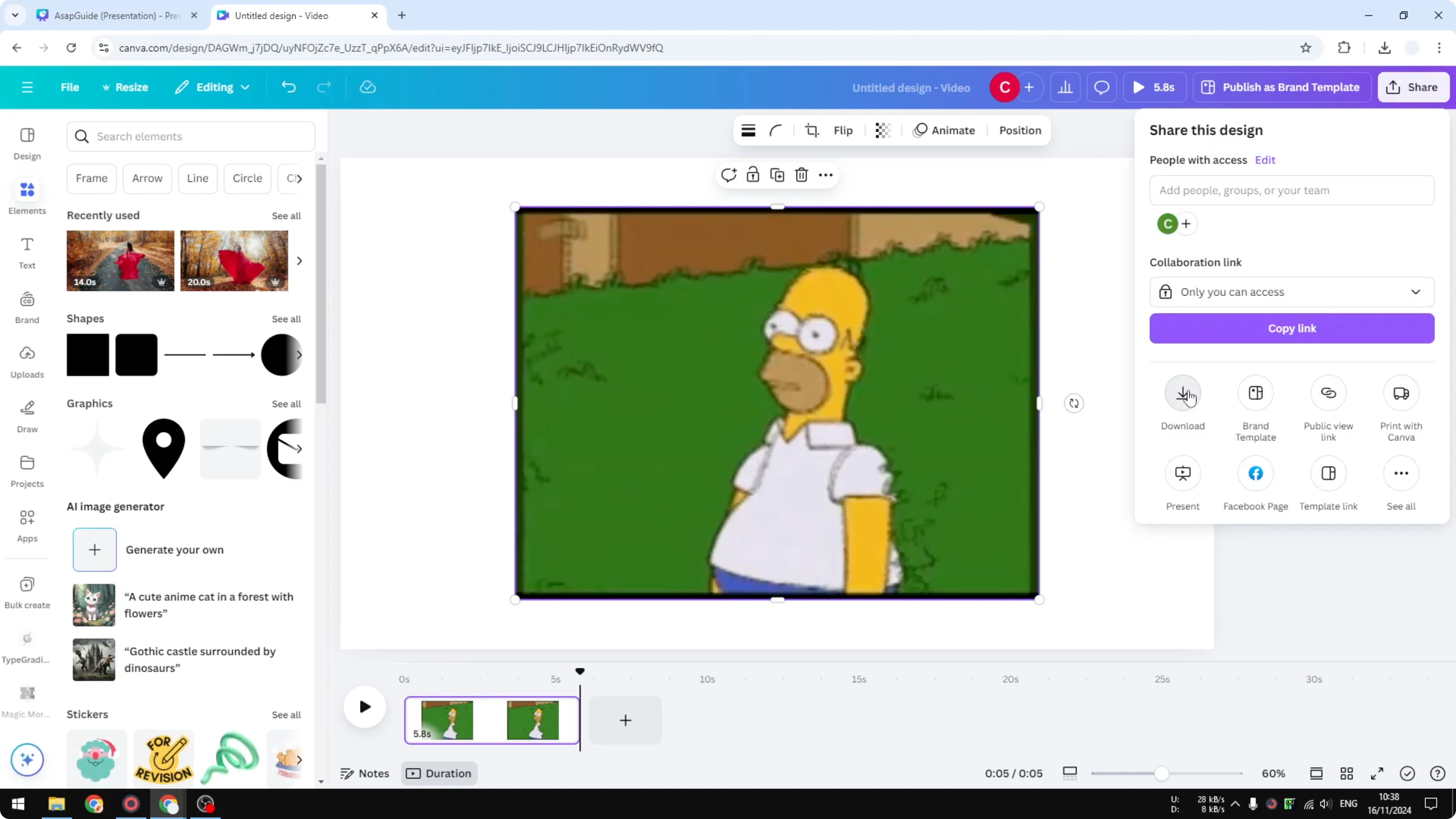Switch to the Arrow elements category
Viewport: 1456px width, 819px height.
[x=147, y=178]
